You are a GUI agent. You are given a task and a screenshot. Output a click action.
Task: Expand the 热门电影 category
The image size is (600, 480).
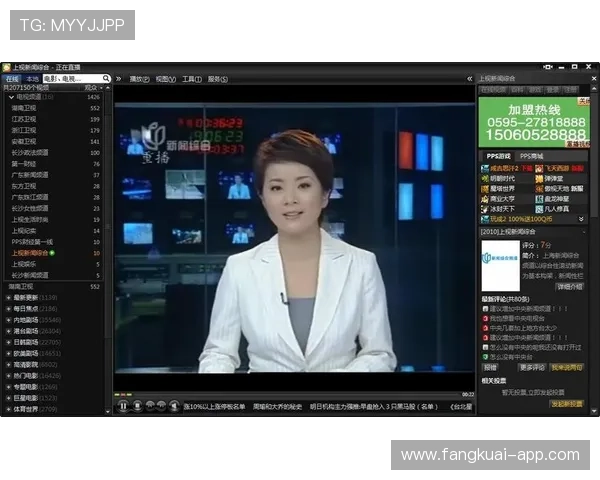pos(8,376)
